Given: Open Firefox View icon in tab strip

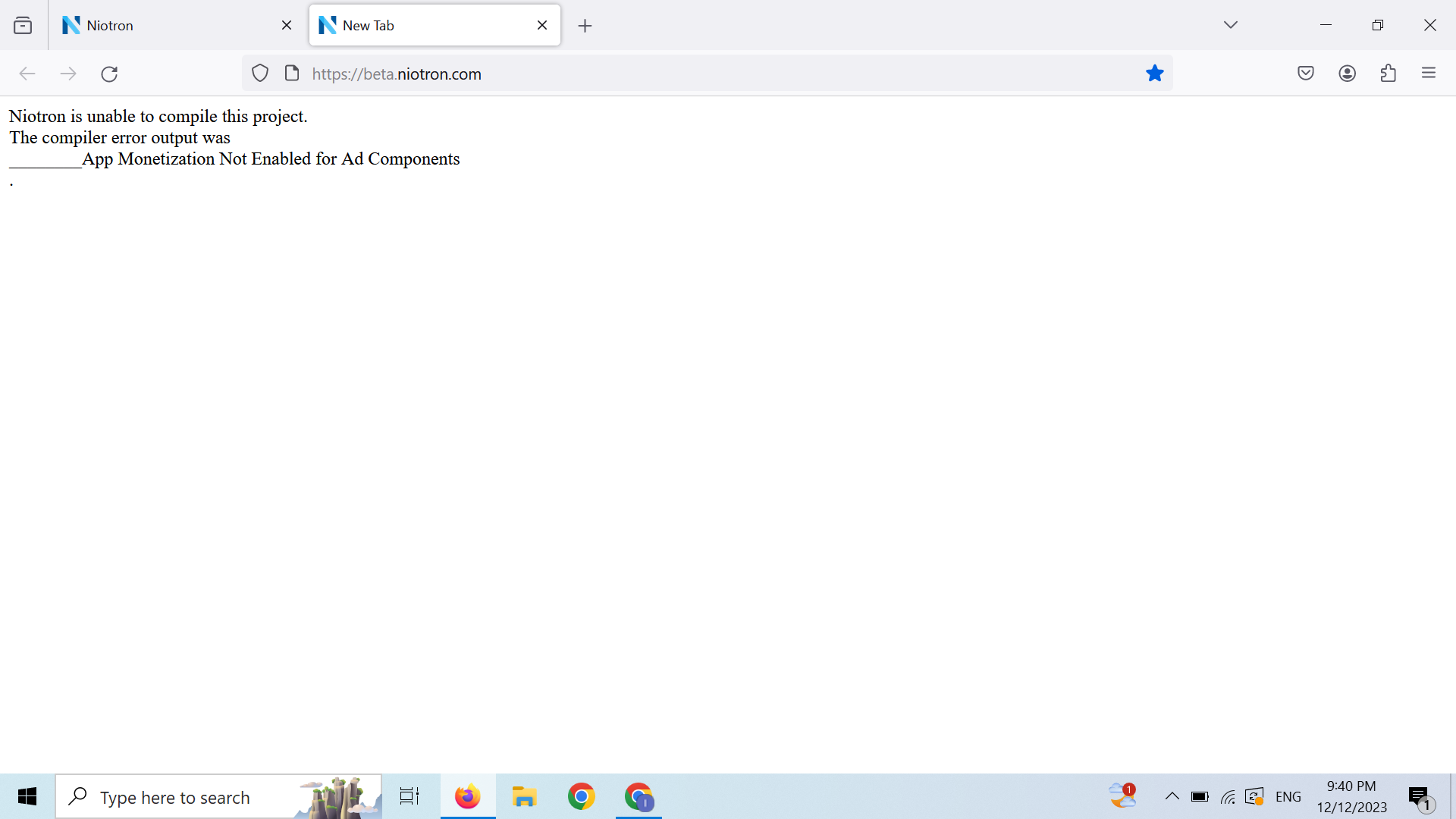Looking at the screenshot, I should 23,26.
